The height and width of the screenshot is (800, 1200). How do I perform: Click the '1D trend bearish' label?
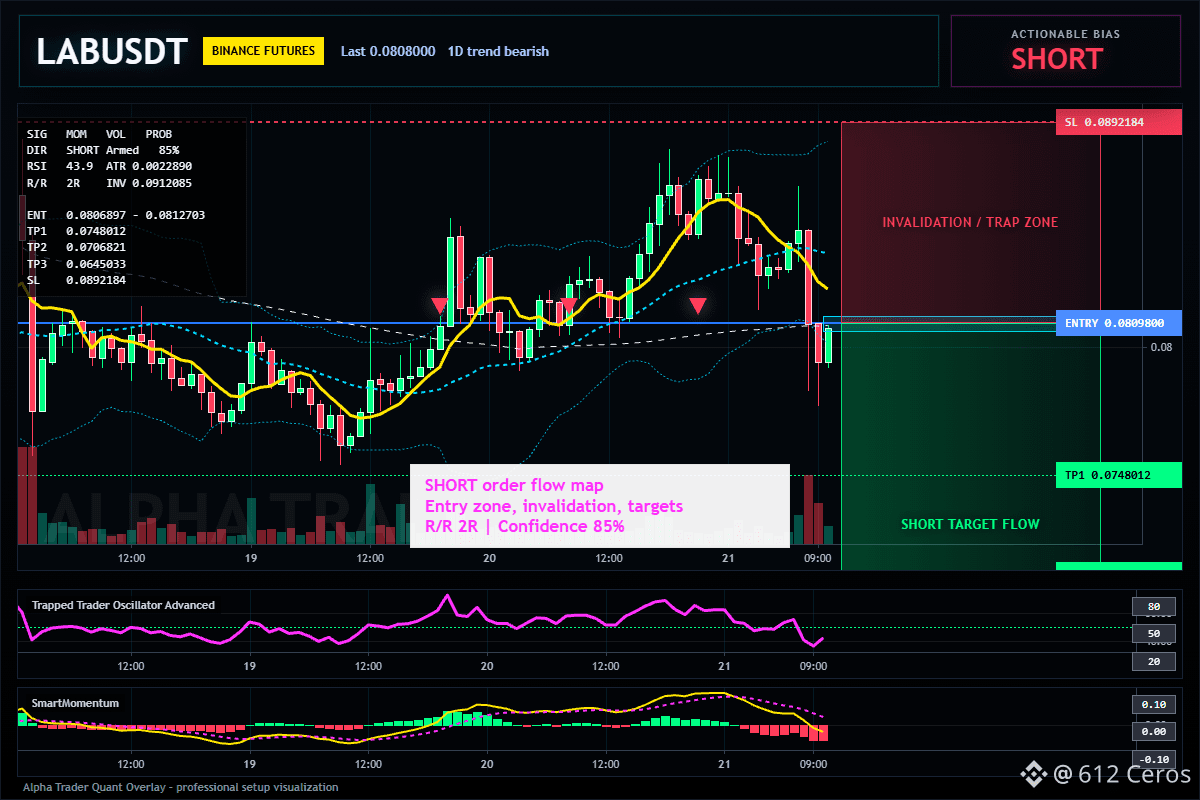pos(498,51)
